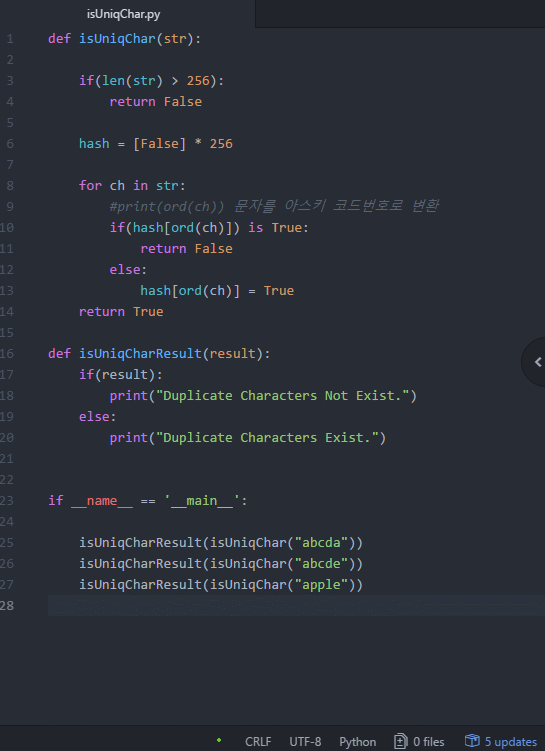Click gutter line number 23
This screenshot has width=545, height=751.
pyautogui.click(x=7, y=501)
